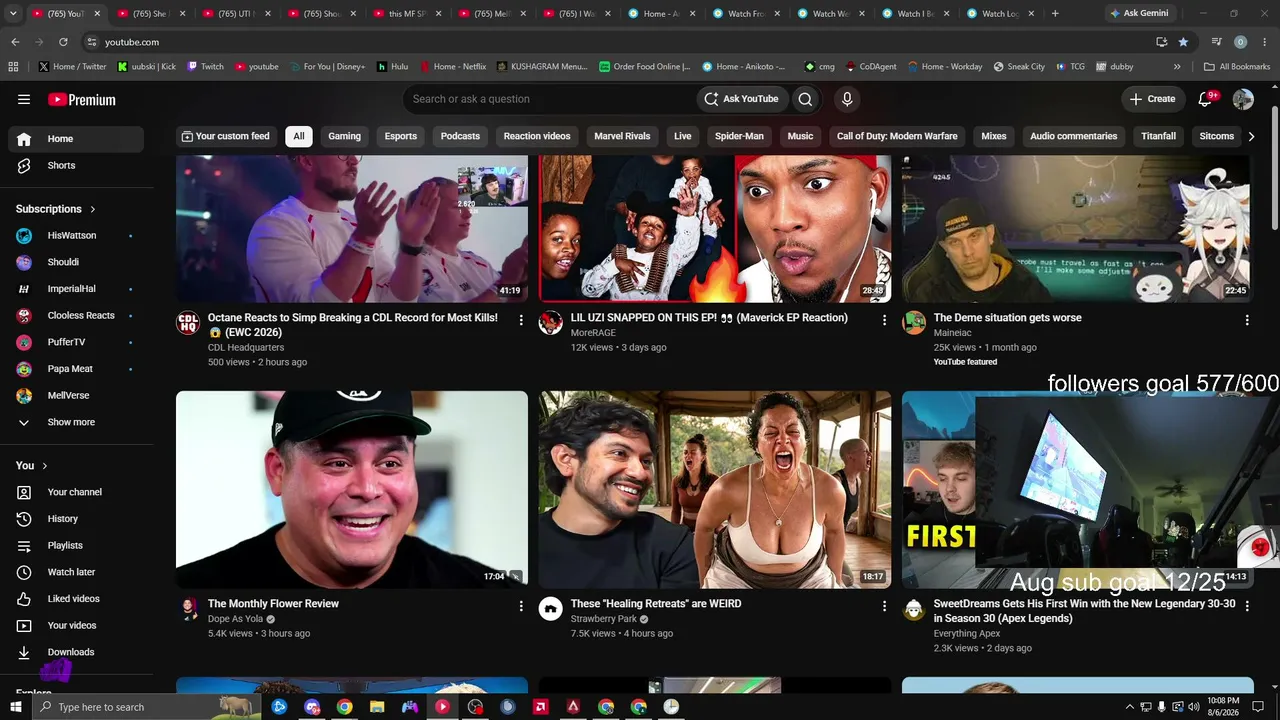The width and height of the screenshot is (1280, 720).
Task: Open Playlists from the sidebar
Action: (76, 546)
